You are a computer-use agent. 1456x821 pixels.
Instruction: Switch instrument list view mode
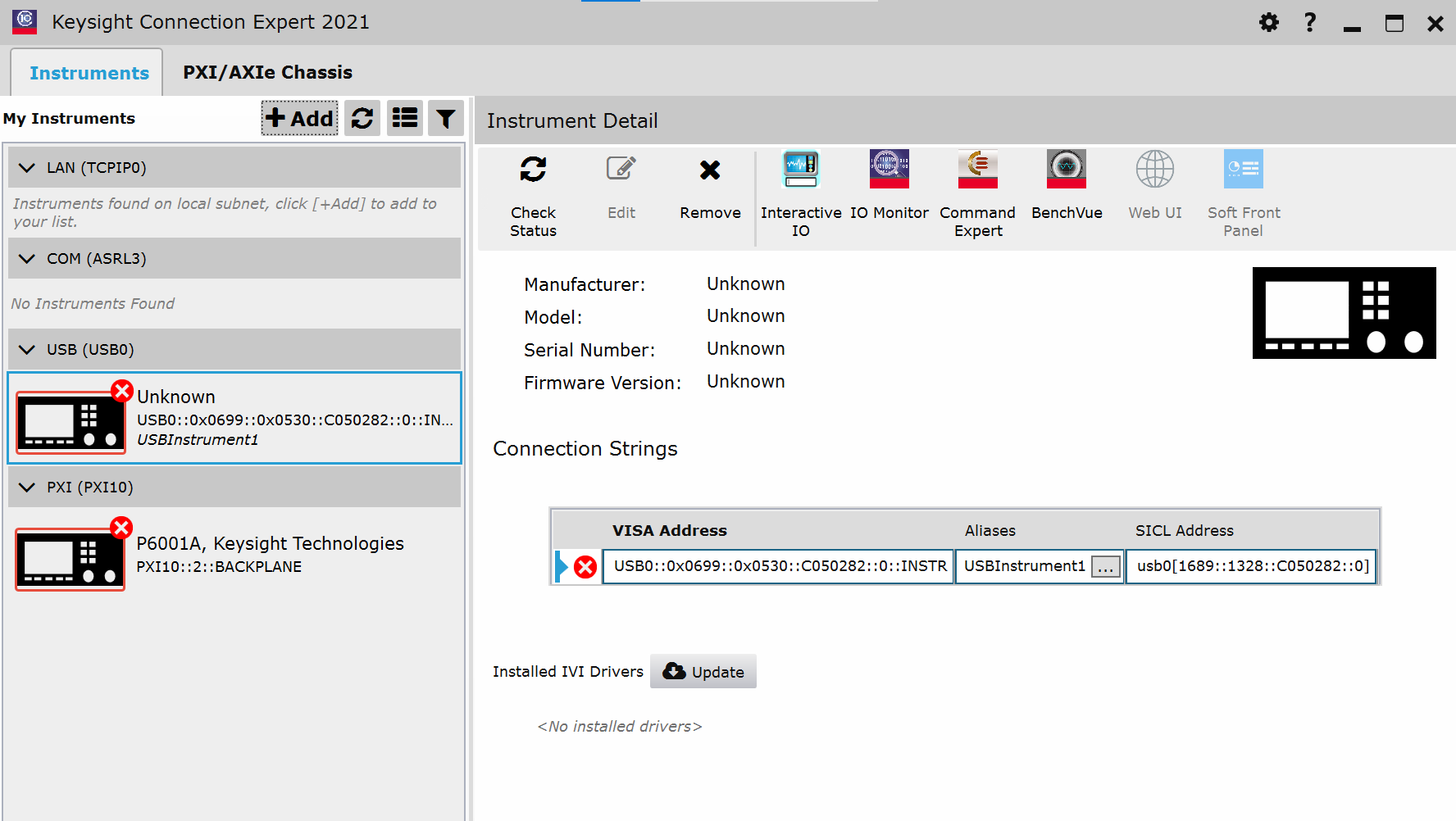405,119
